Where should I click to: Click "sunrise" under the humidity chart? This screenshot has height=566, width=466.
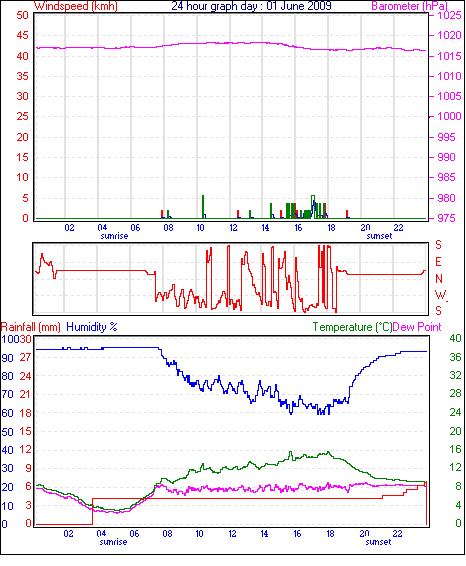[113, 542]
